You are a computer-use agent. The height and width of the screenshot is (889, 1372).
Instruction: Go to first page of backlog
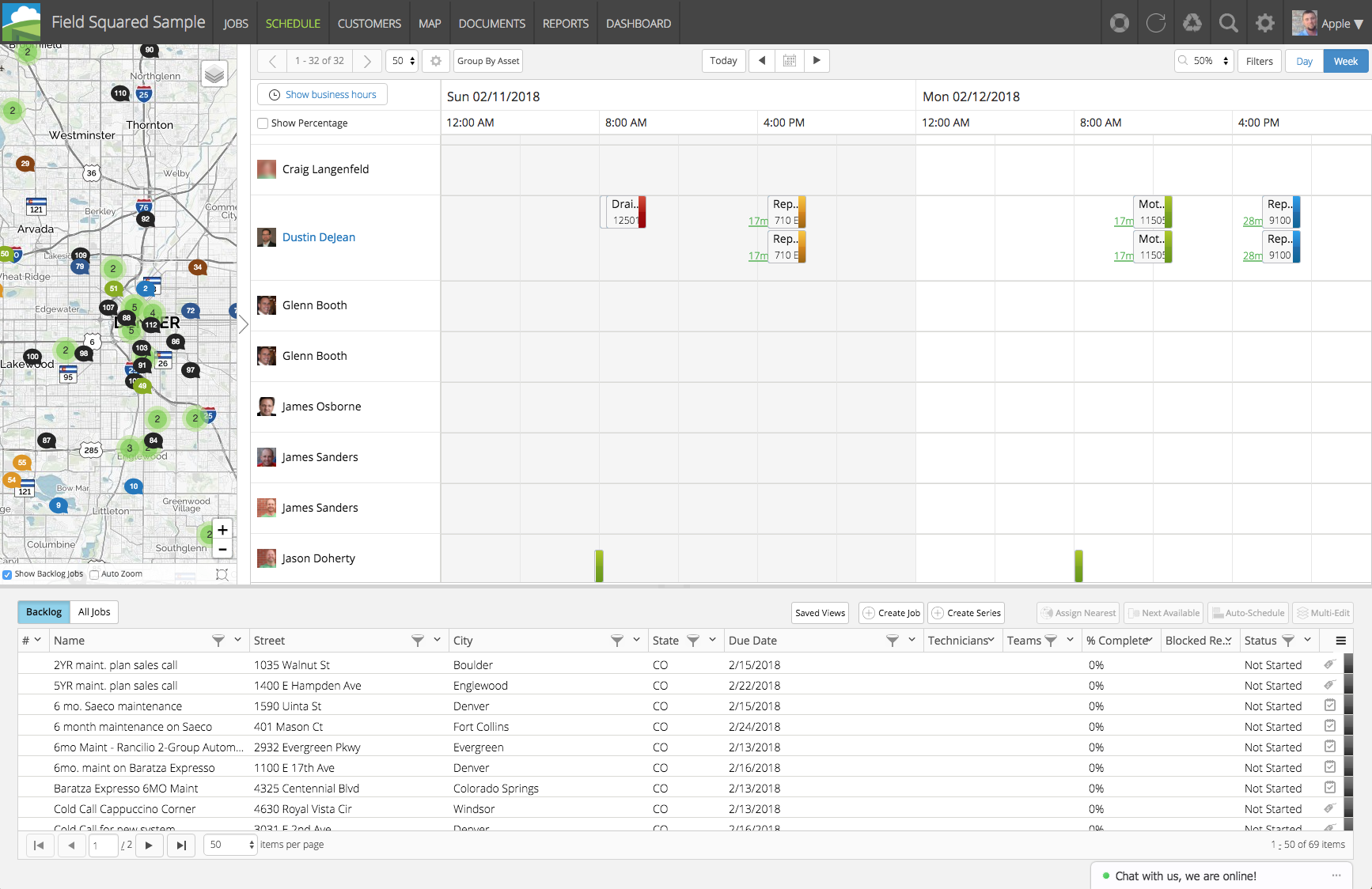tap(39, 845)
